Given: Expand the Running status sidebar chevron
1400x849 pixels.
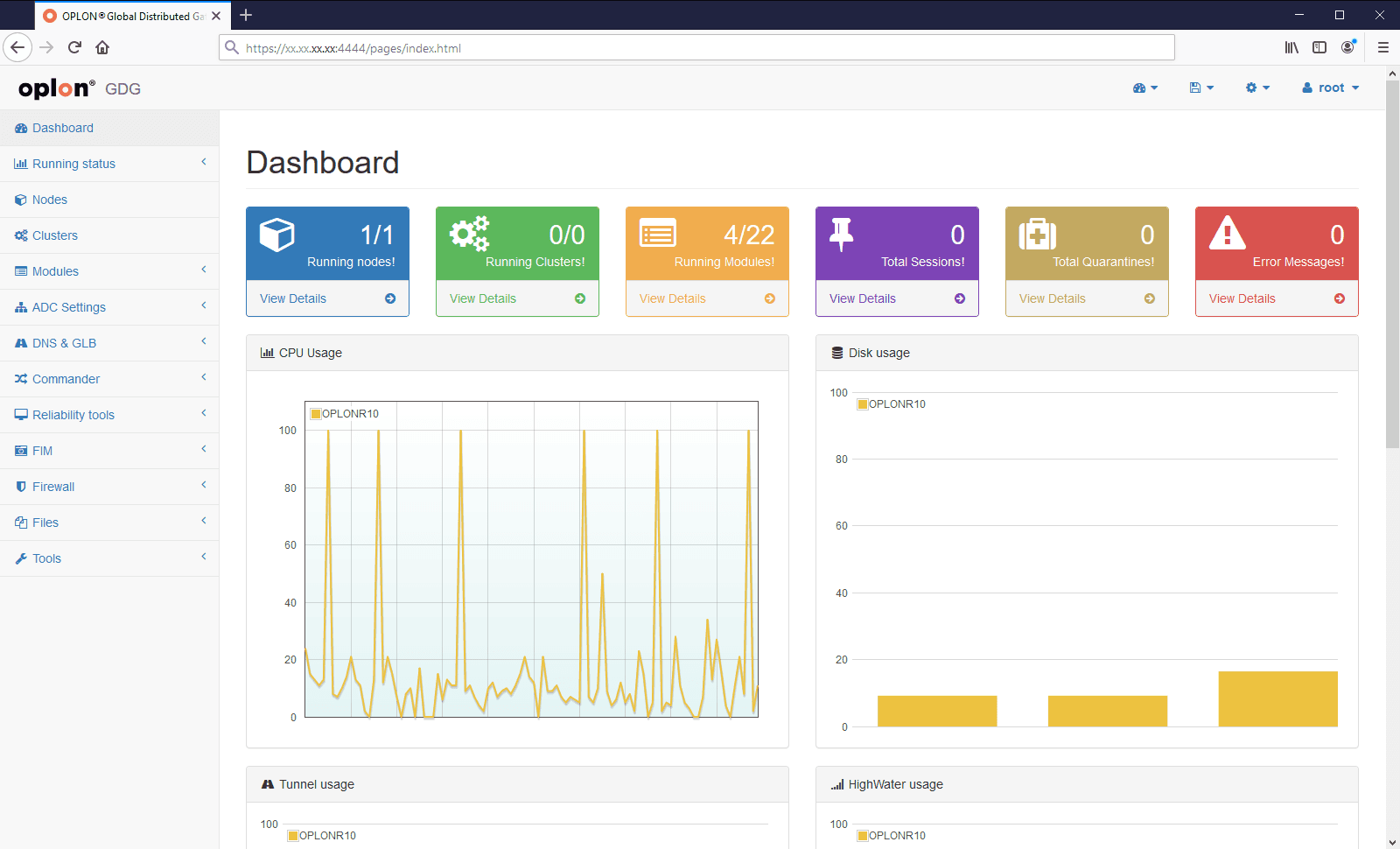Looking at the screenshot, I should (204, 162).
